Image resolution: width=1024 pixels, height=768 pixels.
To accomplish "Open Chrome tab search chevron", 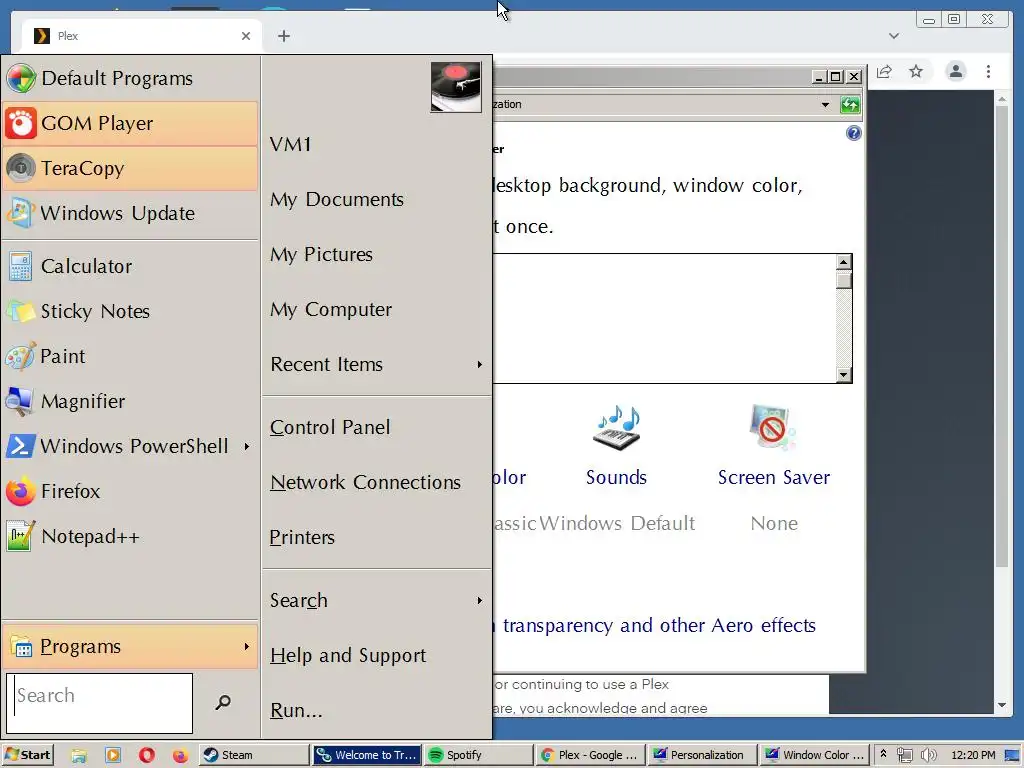I will [x=894, y=36].
